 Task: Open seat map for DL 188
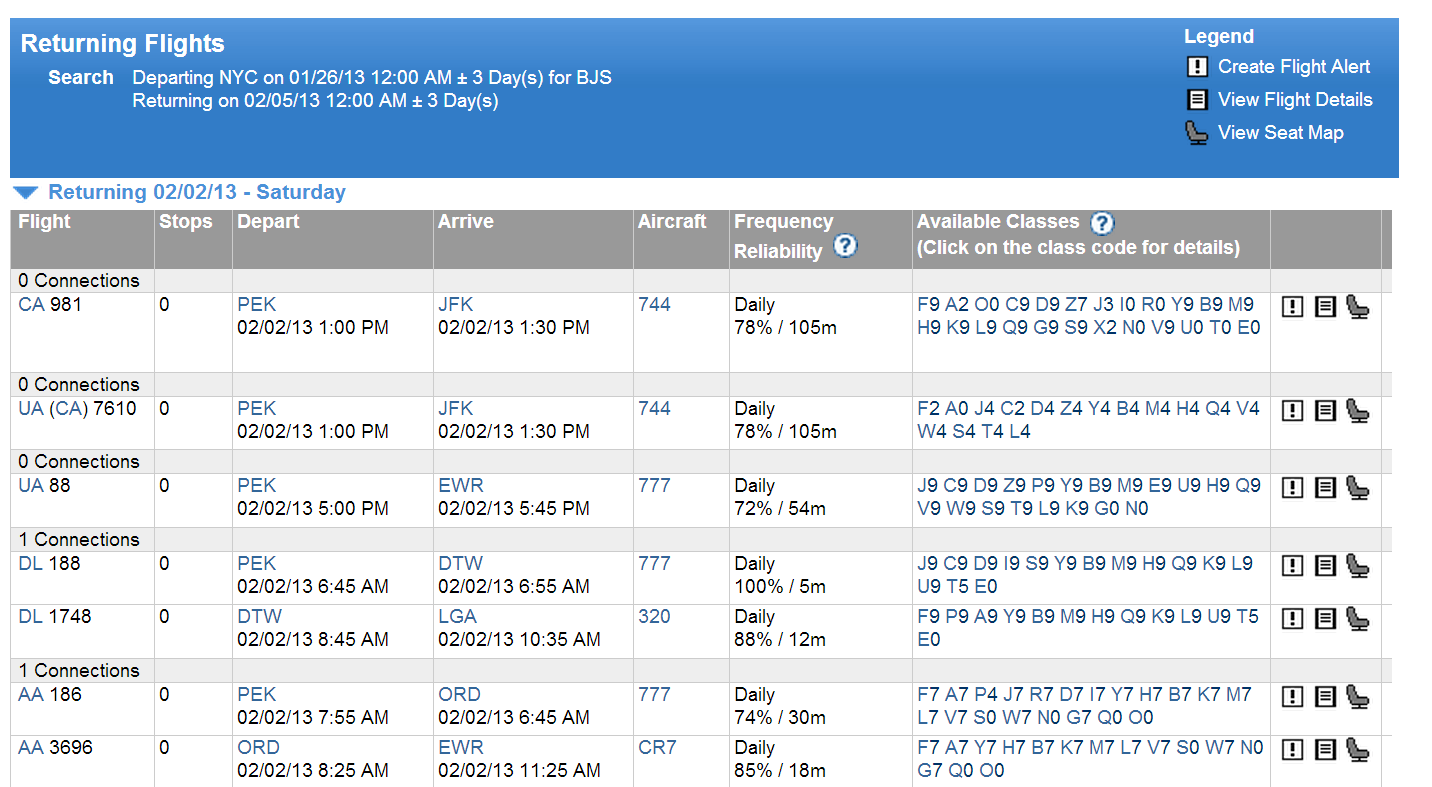(1357, 566)
